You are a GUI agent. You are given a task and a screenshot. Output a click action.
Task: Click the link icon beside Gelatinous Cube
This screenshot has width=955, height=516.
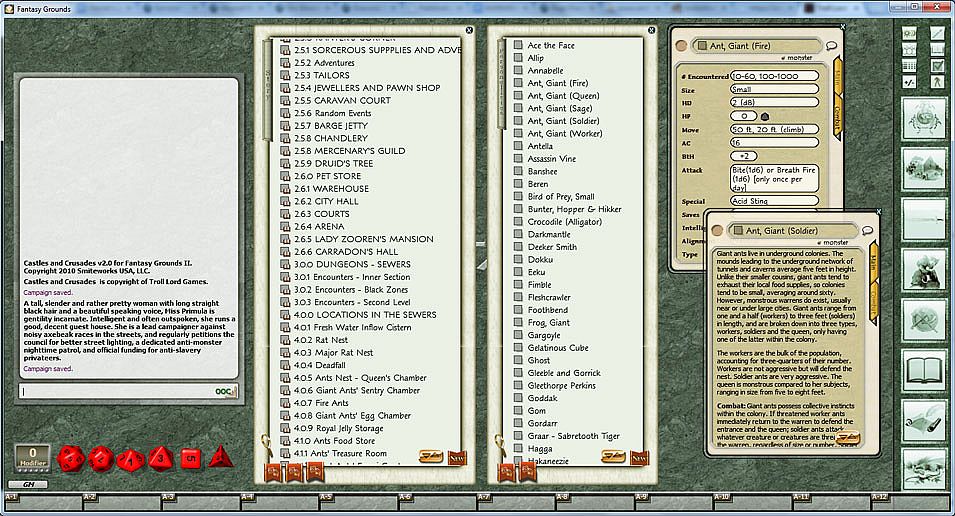tap(518, 347)
